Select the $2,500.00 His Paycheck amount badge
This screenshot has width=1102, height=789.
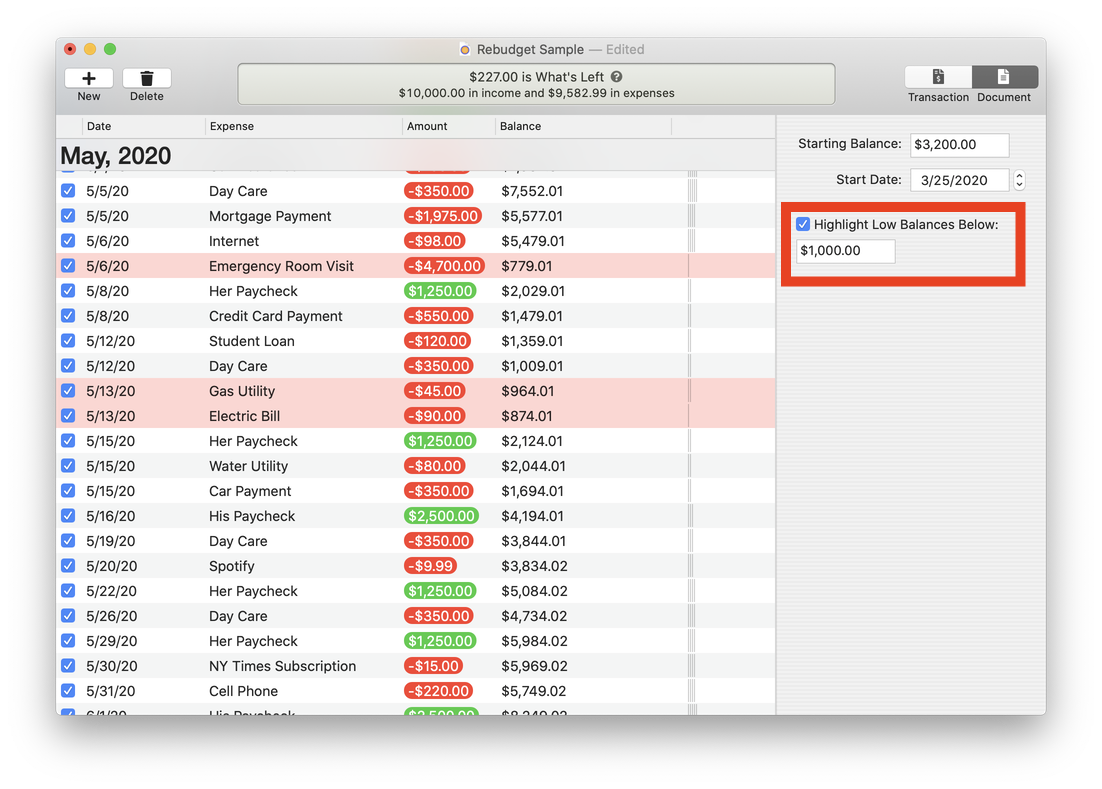[441, 516]
